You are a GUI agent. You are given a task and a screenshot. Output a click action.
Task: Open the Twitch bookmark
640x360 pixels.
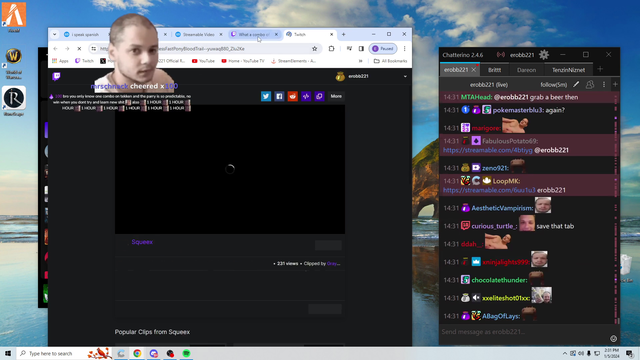click(84, 61)
